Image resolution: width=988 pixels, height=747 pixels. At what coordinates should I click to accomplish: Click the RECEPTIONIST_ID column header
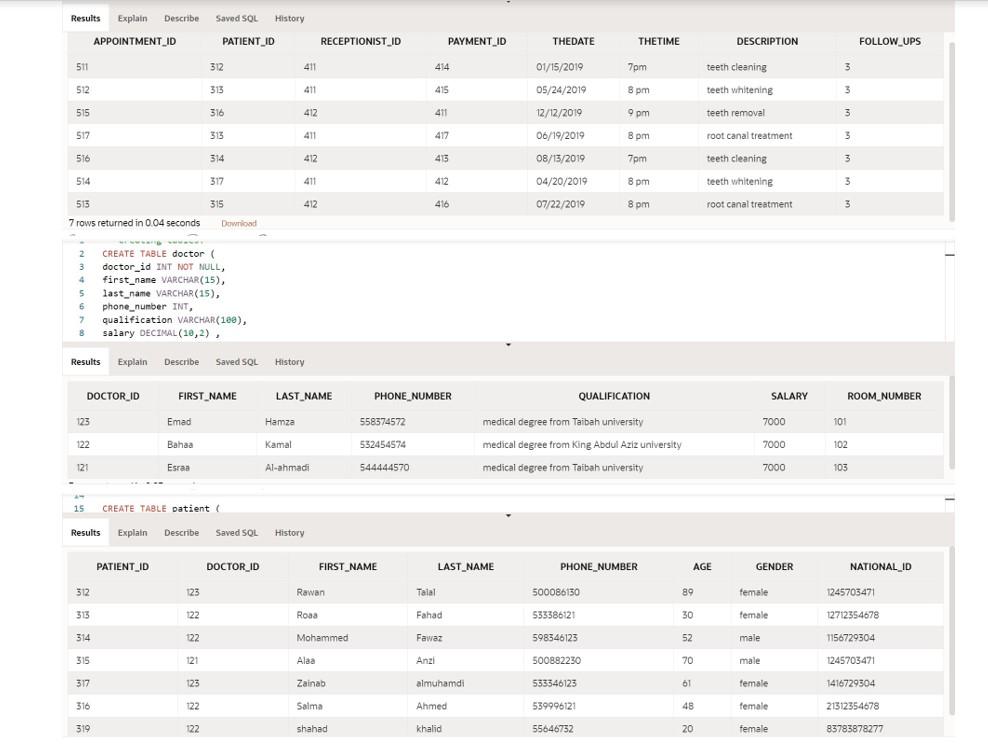click(360, 42)
